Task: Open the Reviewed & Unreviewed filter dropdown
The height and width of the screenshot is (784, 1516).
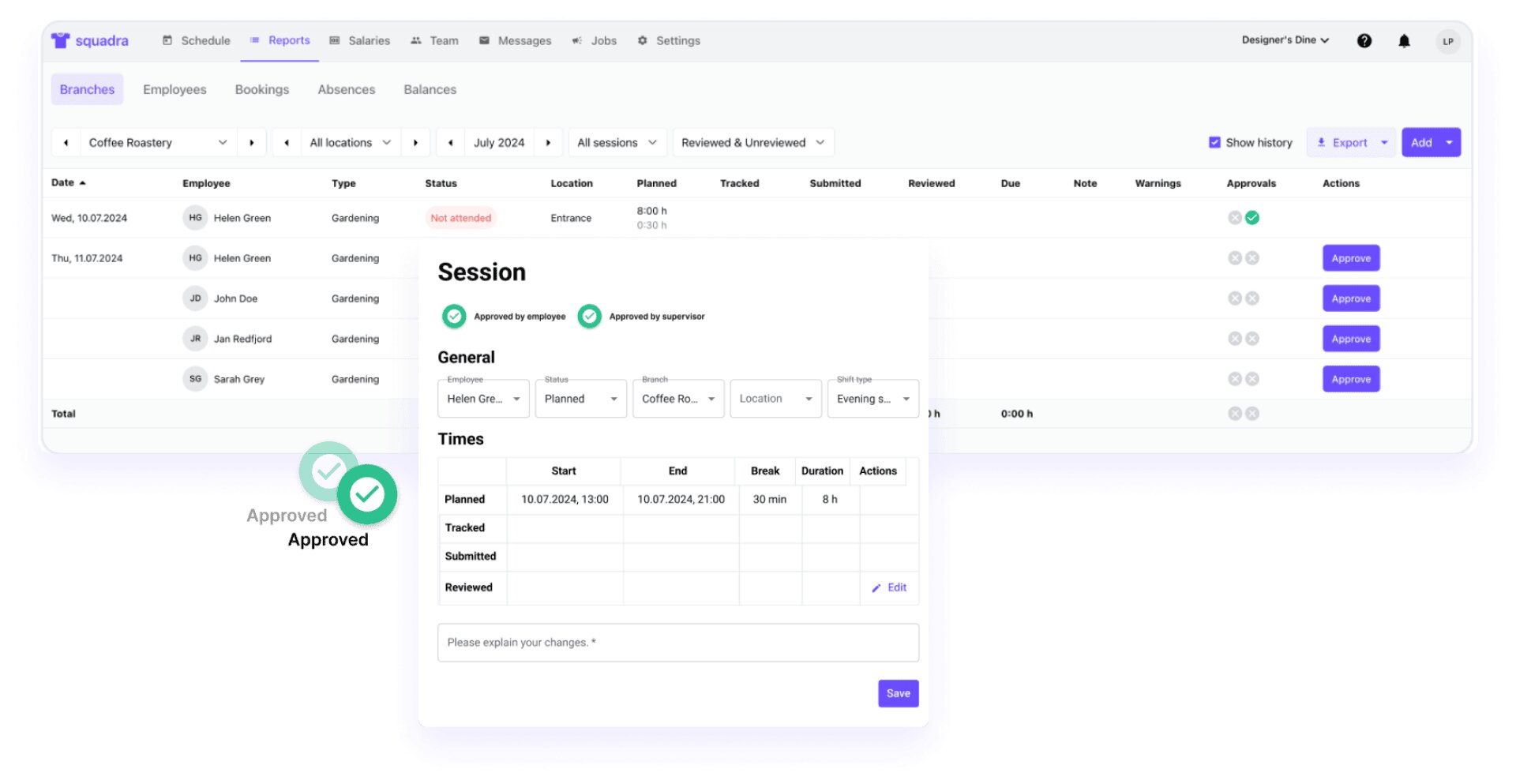Action: coord(753,143)
